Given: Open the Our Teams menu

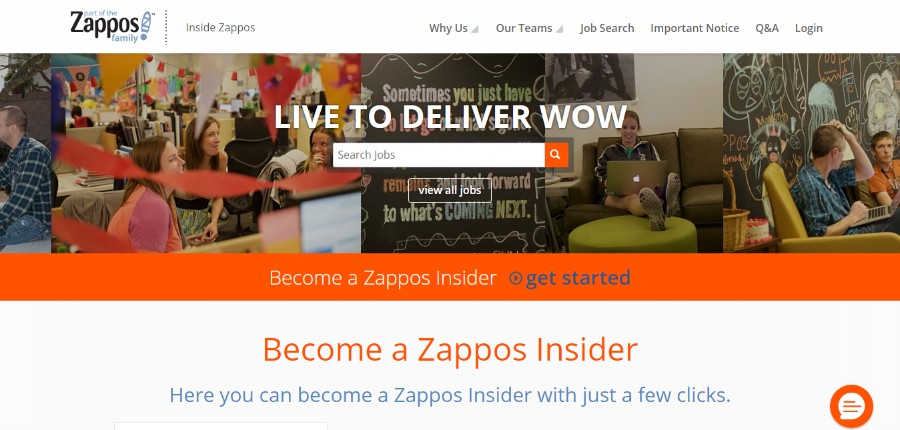Looking at the screenshot, I should coord(524,28).
